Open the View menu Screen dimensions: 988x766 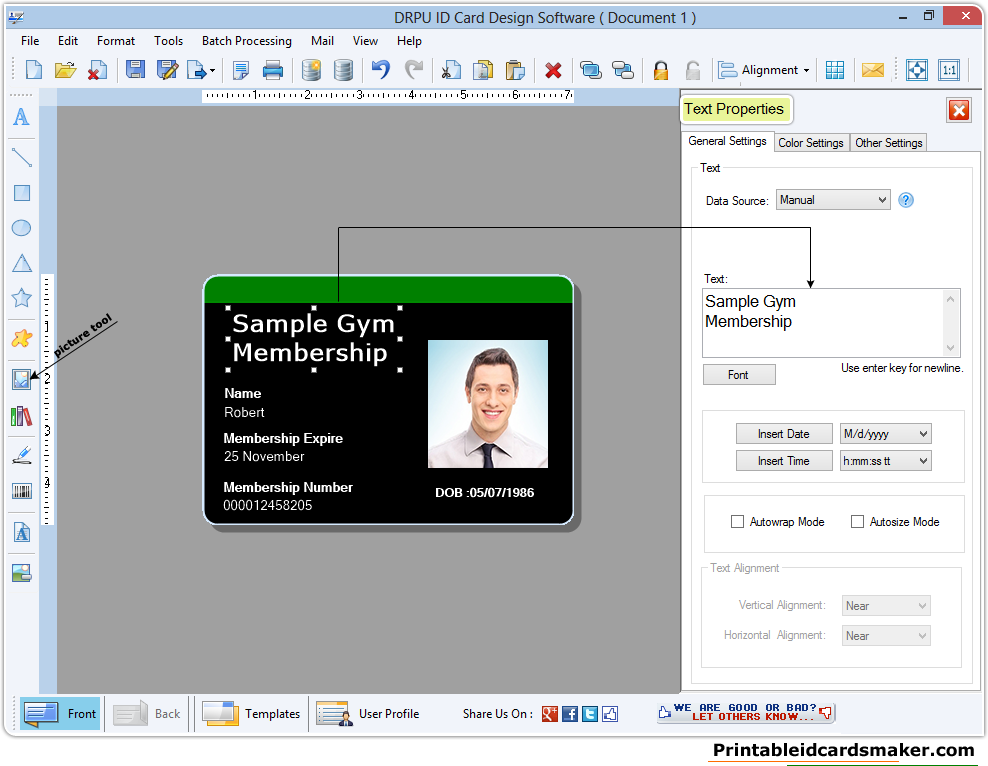(x=365, y=41)
